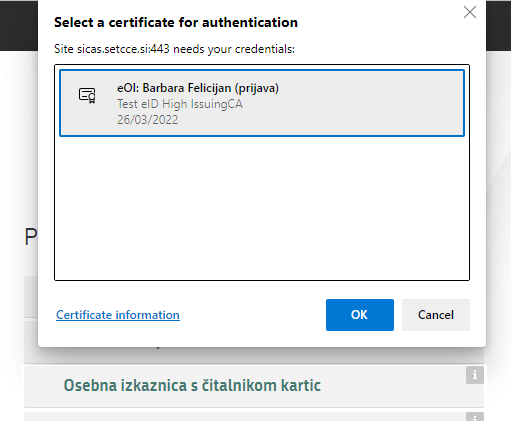Click the partially hidden P heading
This screenshot has width=511, height=421.
[x=31, y=237]
